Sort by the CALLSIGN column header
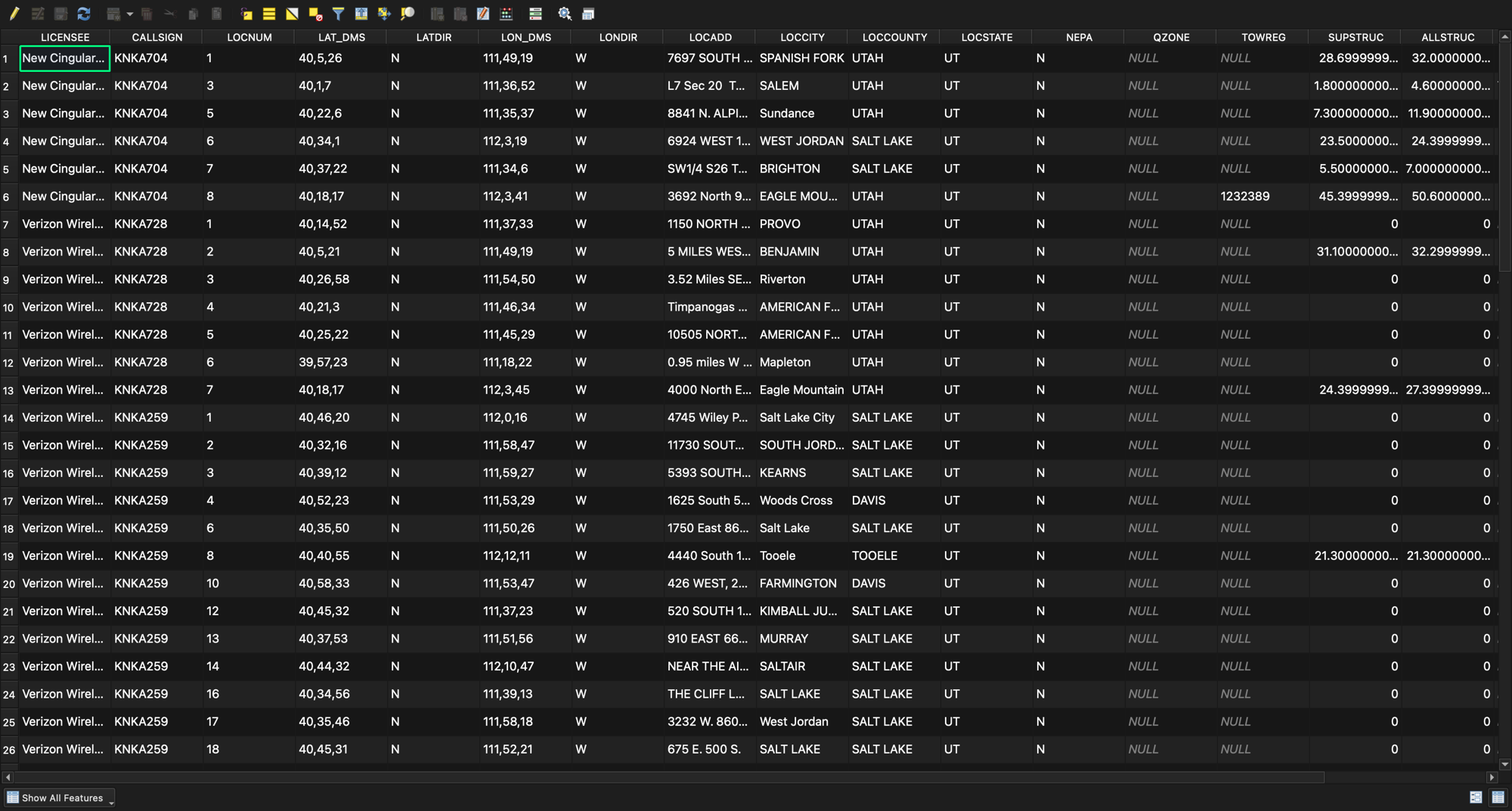Viewport: 1512px width, 811px height. click(157, 37)
